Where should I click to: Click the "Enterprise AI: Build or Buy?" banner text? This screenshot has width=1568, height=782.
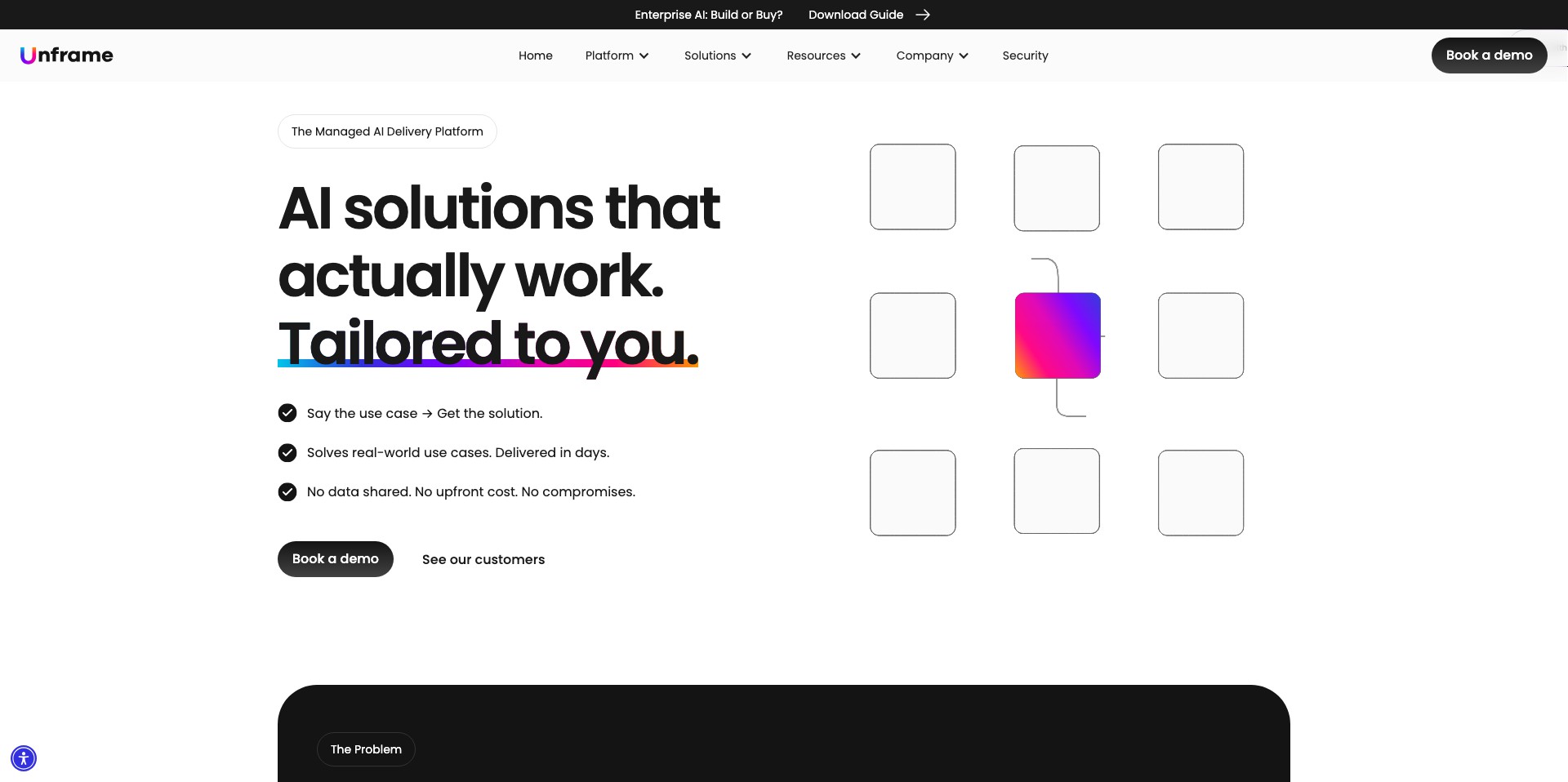point(709,15)
